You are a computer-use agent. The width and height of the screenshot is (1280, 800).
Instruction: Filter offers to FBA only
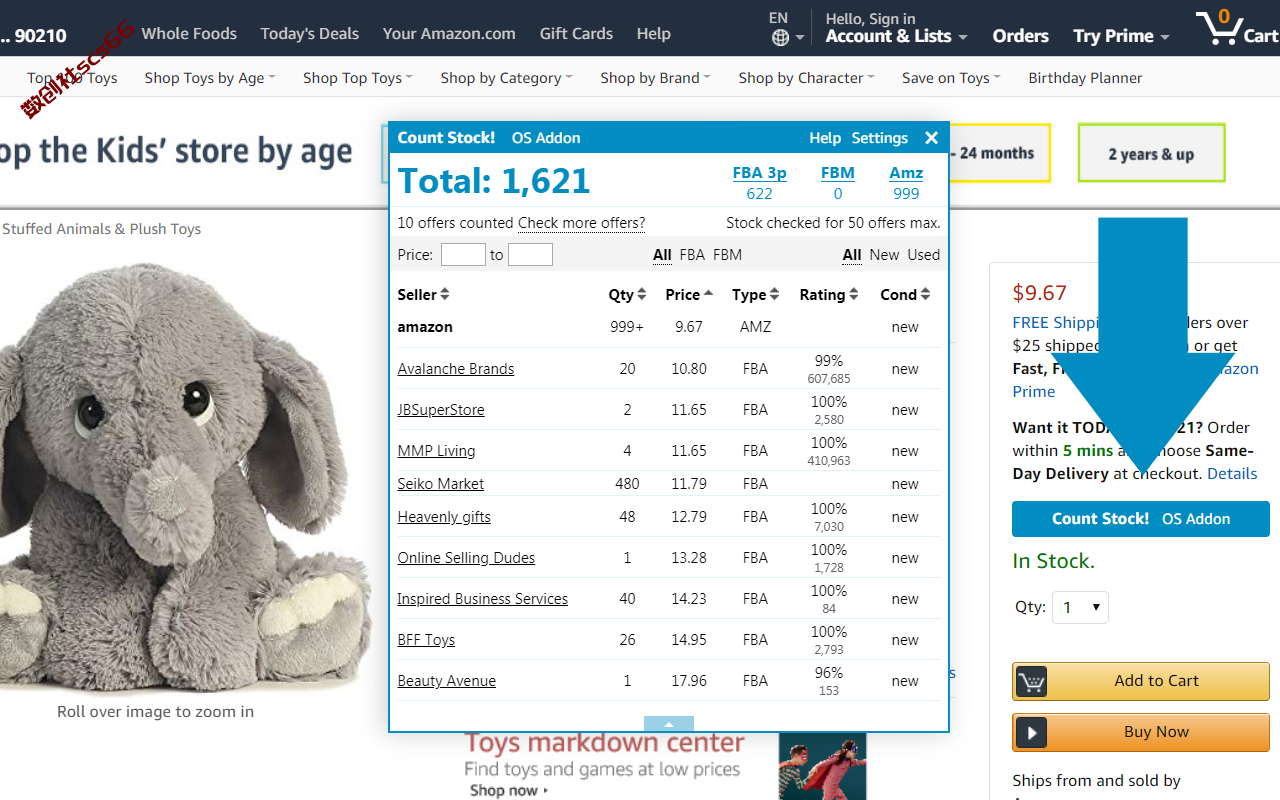692,255
